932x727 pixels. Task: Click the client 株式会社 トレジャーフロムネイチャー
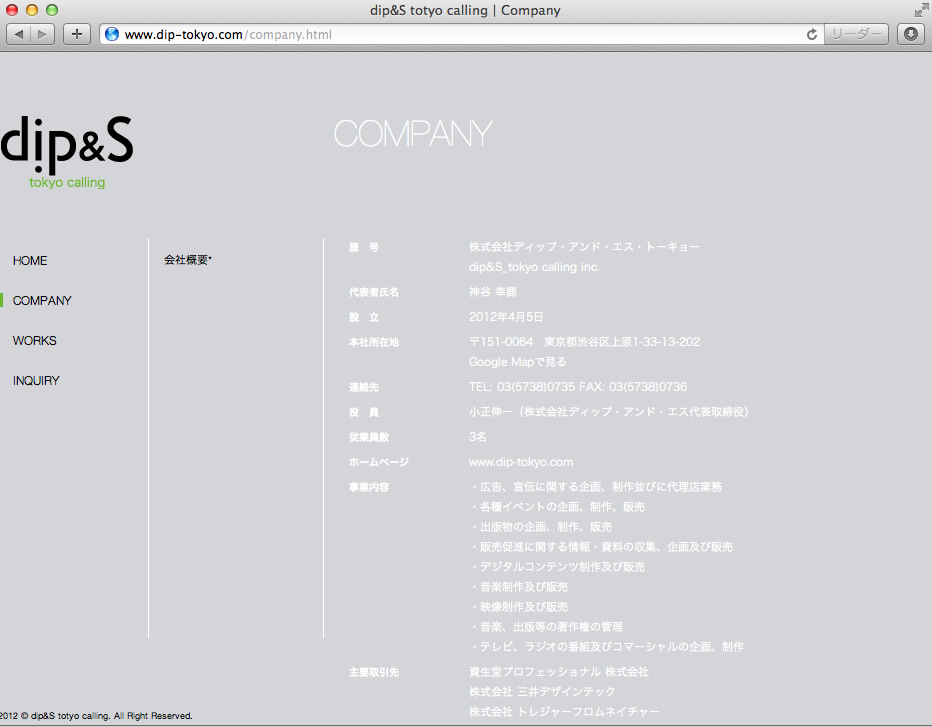point(564,712)
